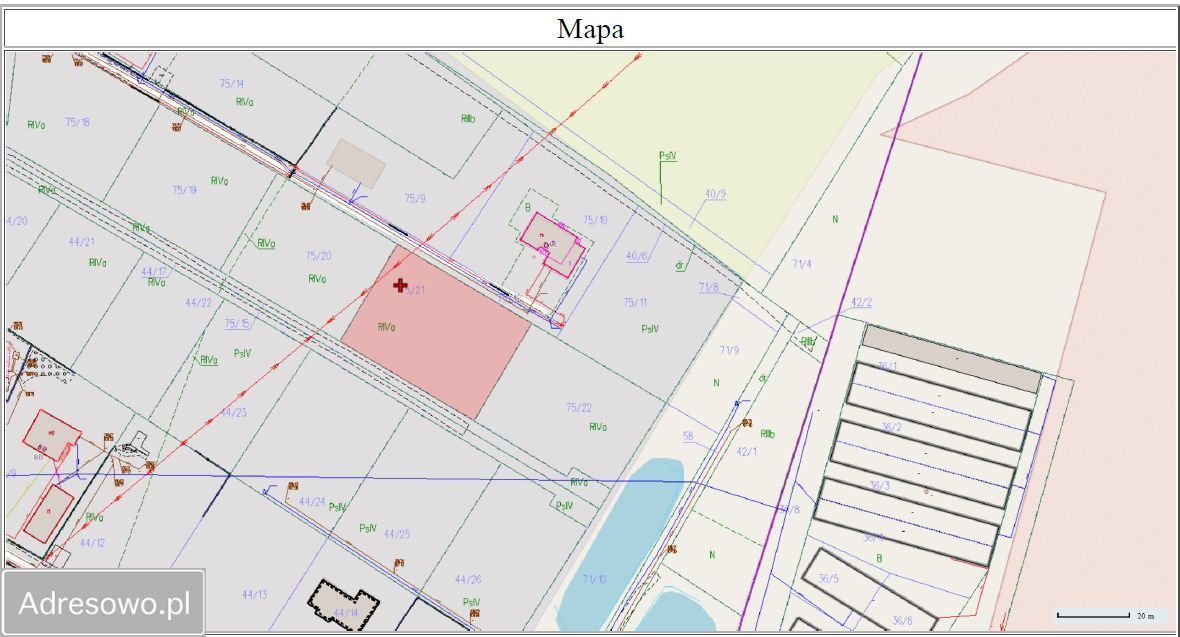Click underlined parcel label 40/6
Screen dimensions: 1180x637
(x=637, y=256)
